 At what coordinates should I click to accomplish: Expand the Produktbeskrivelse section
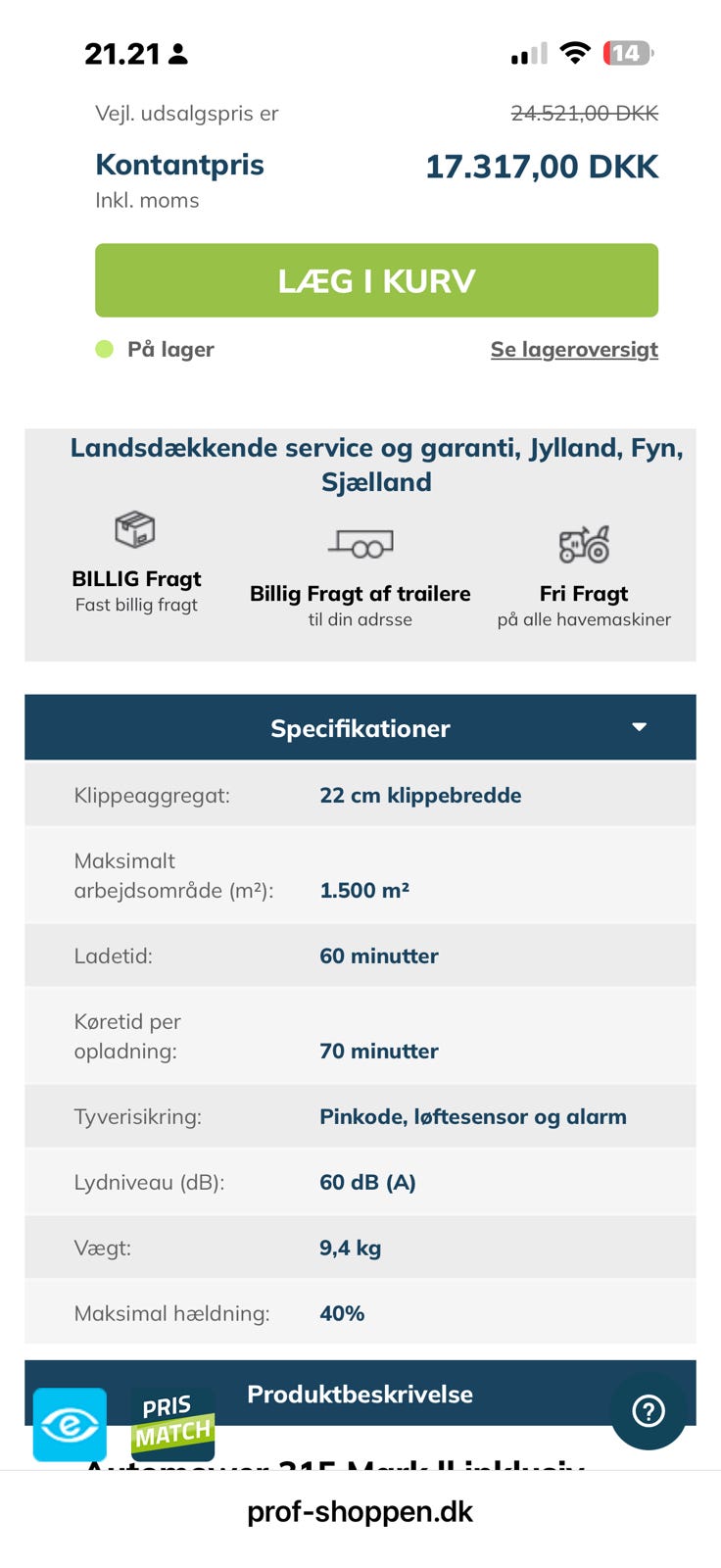pyautogui.click(x=360, y=1394)
